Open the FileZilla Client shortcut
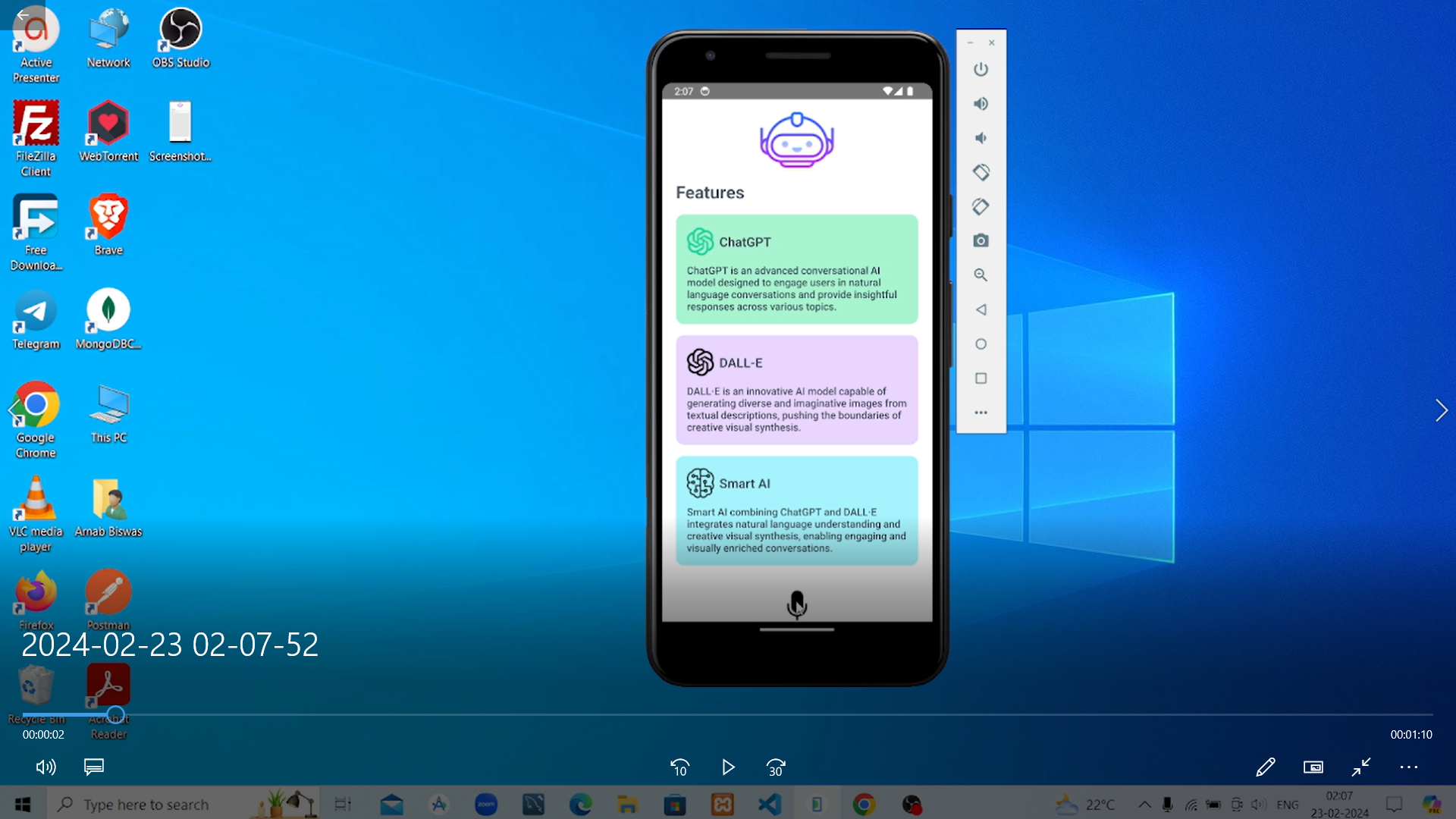This screenshot has width=1456, height=819. tap(36, 139)
